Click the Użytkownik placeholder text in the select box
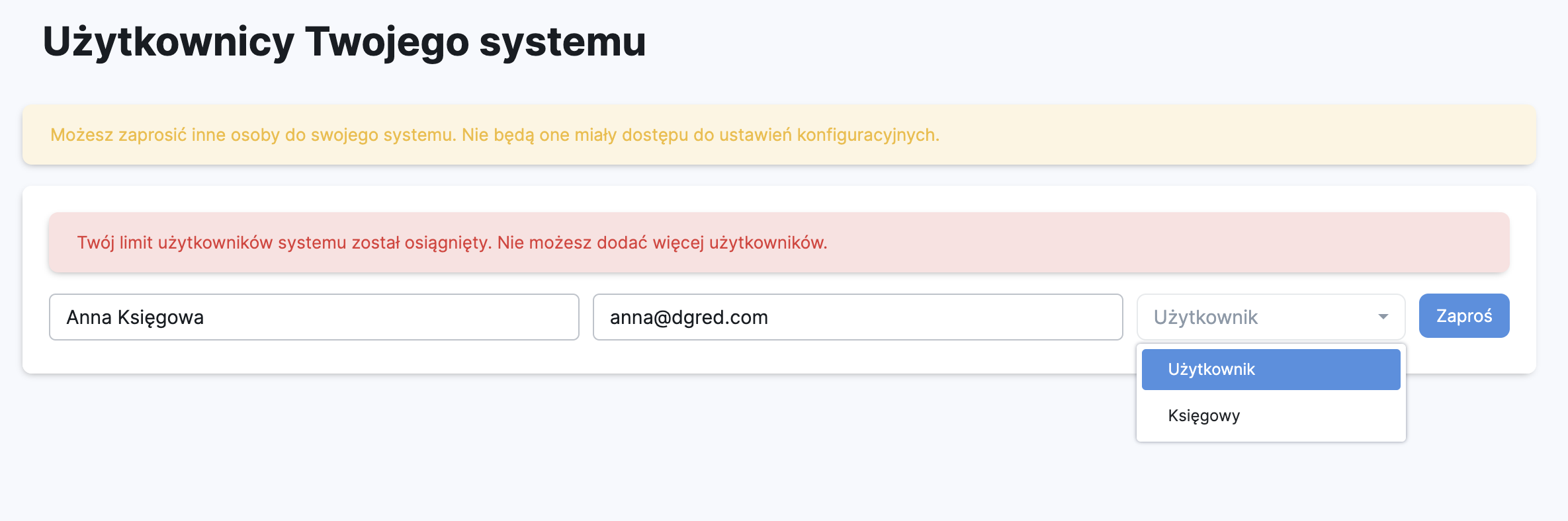 (1205, 317)
